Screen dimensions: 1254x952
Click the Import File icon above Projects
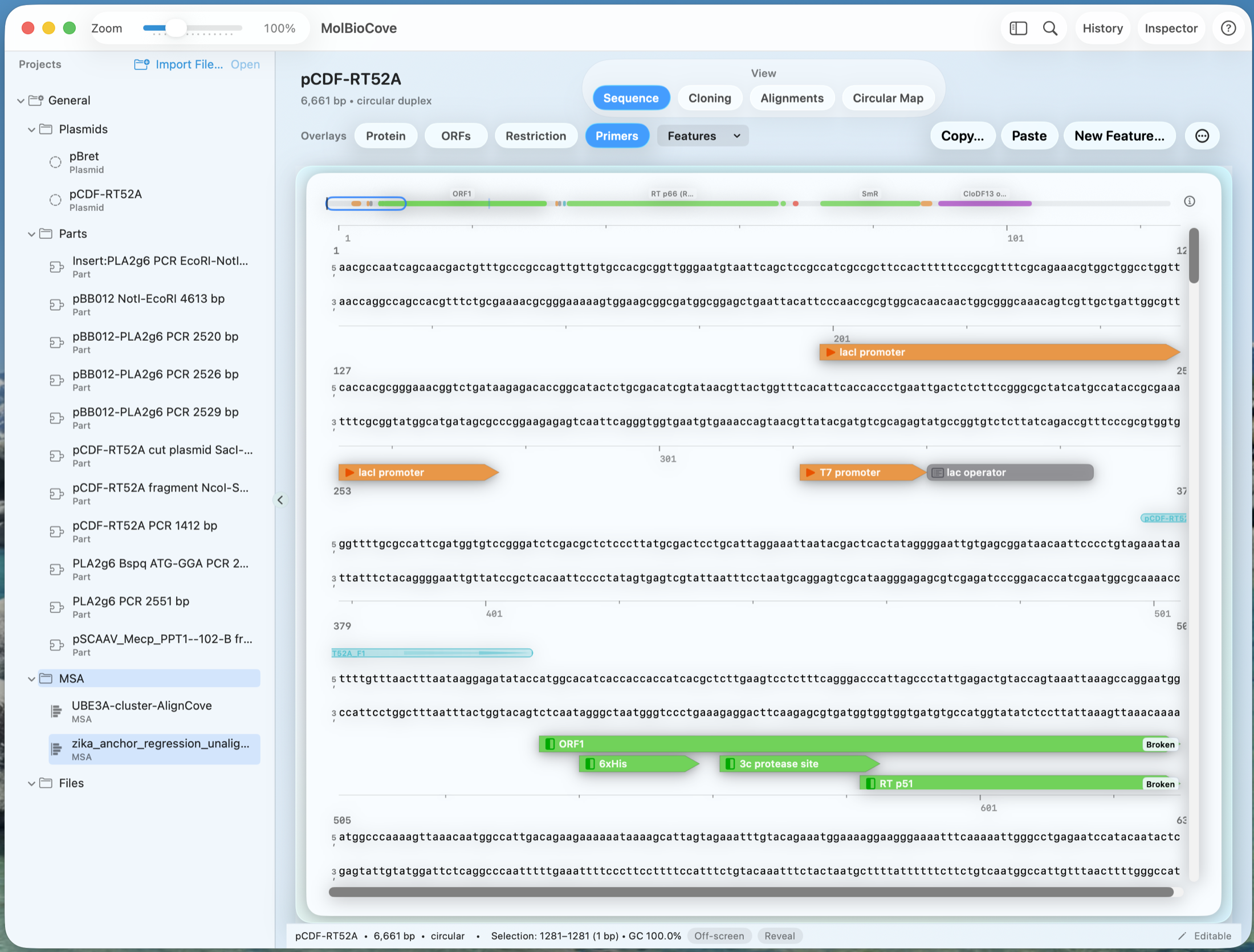[140, 64]
